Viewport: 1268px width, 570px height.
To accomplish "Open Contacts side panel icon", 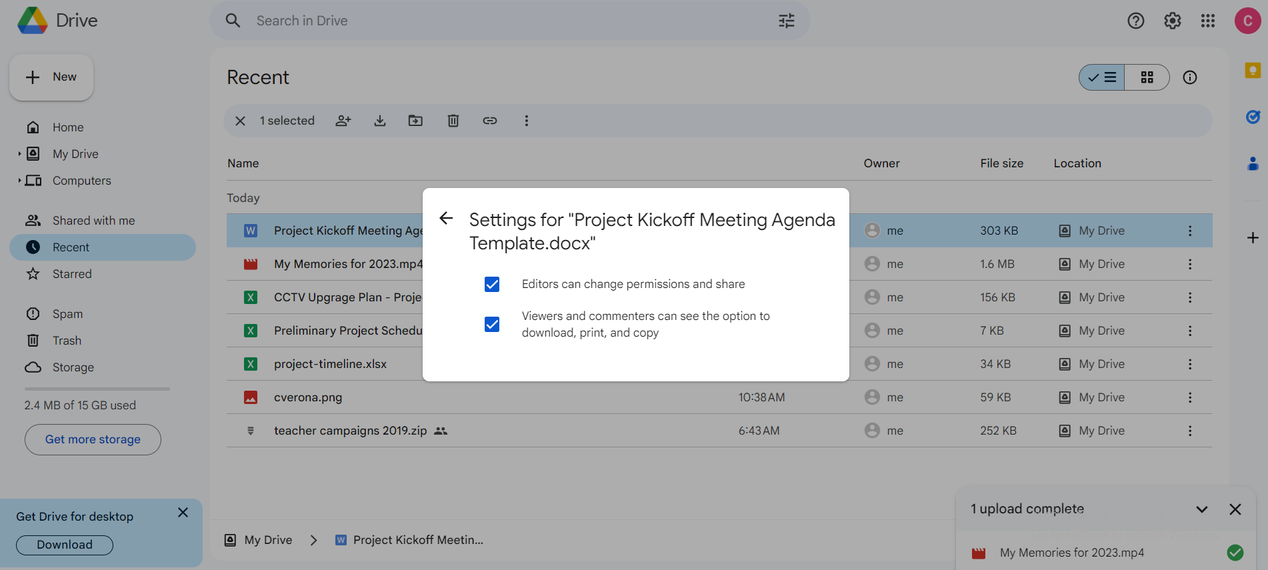I will click(1252, 163).
